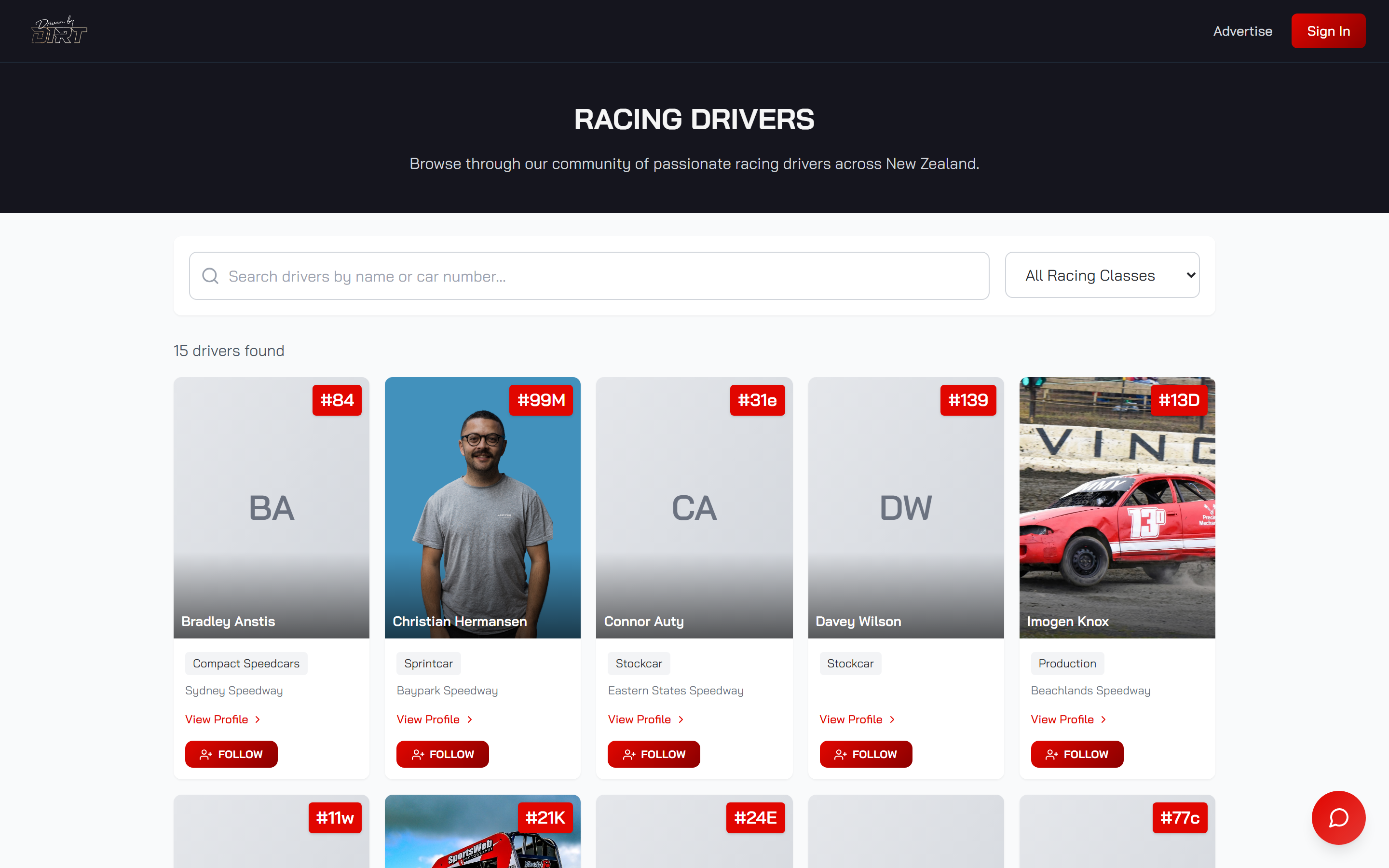
Task: Click the Sign In button
Action: click(x=1328, y=31)
